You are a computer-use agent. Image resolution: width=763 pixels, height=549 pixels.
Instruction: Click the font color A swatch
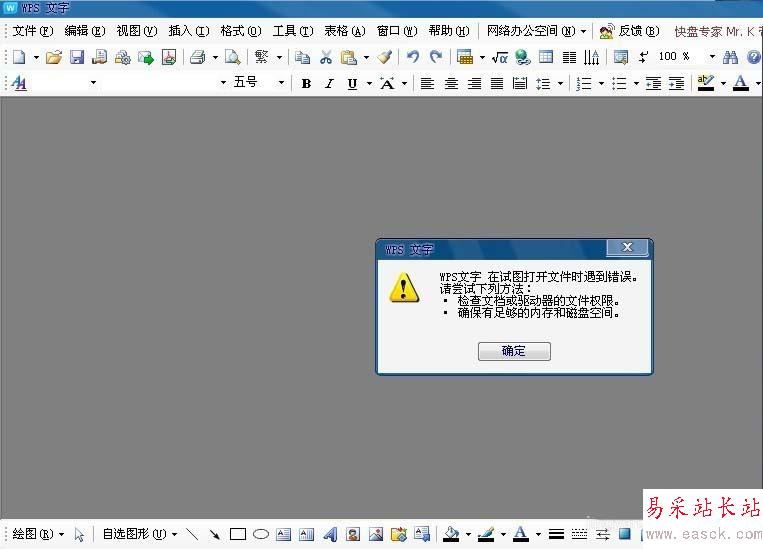(741, 83)
